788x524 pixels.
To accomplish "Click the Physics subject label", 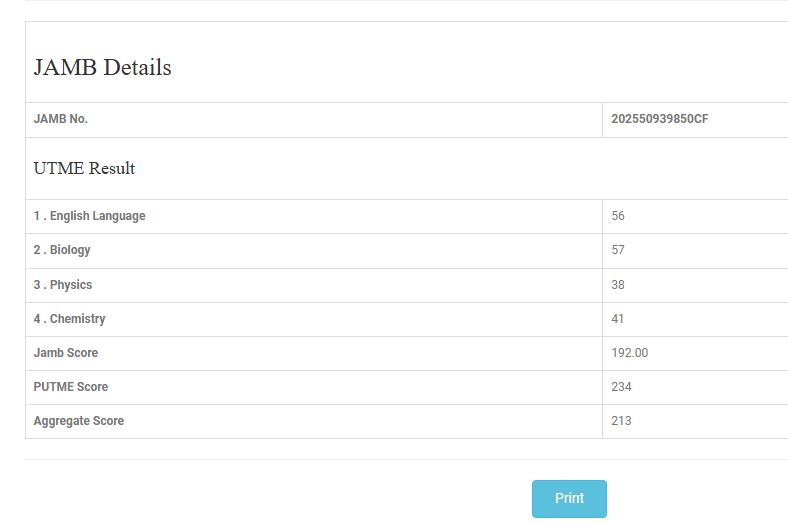I will coord(63,285).
